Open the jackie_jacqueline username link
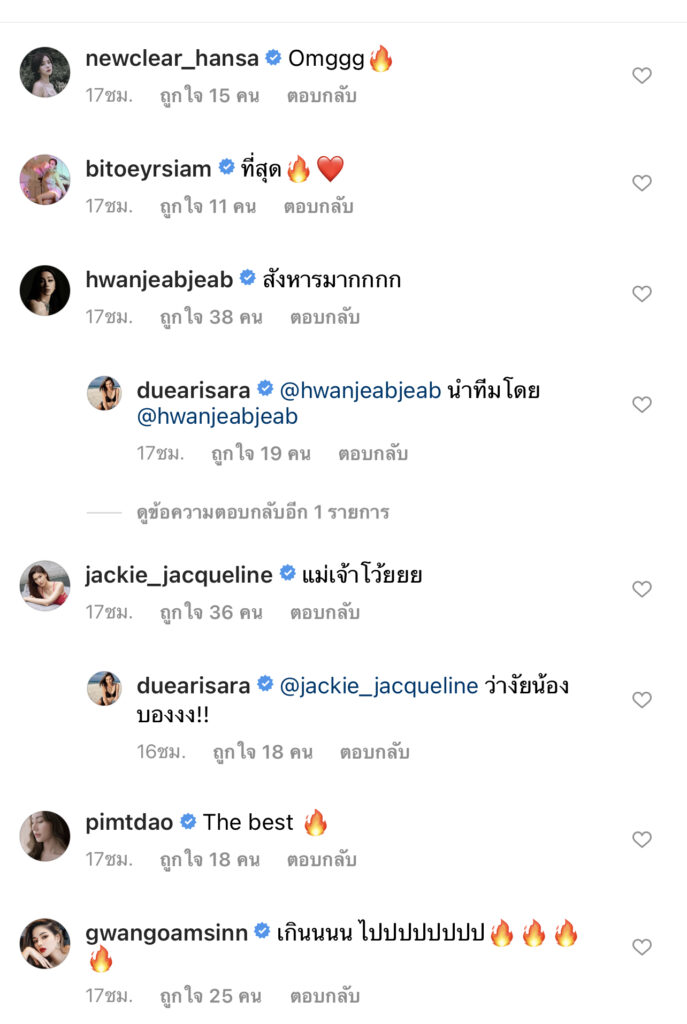 pos(179,575)
